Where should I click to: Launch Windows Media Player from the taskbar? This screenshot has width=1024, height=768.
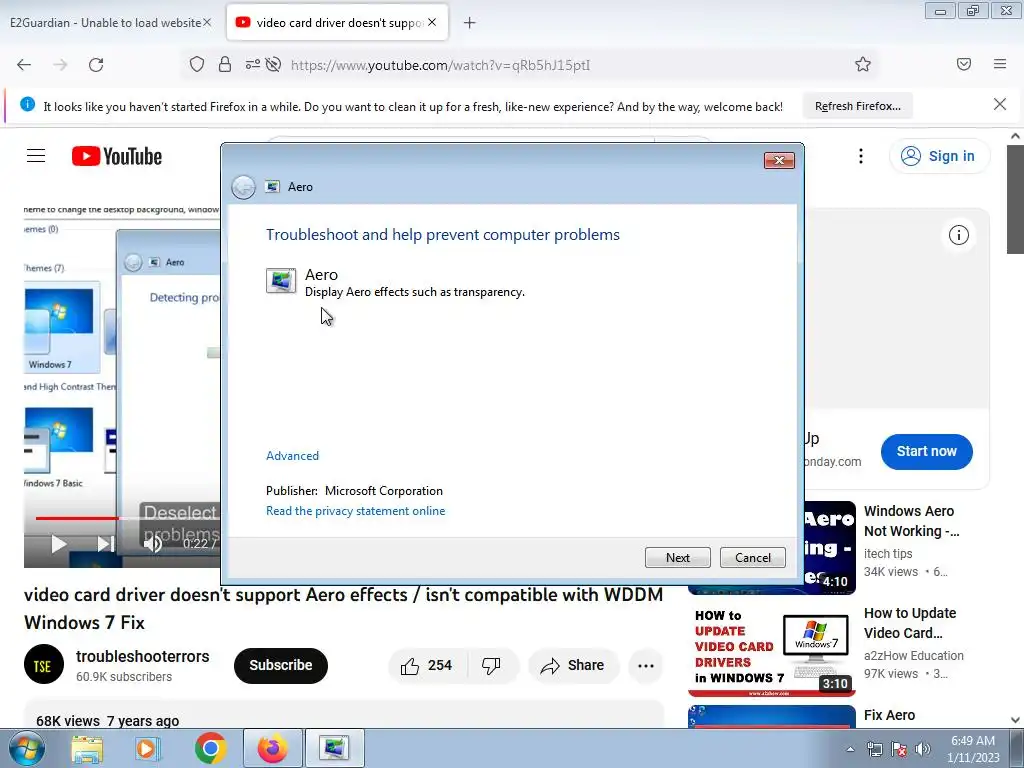(148, 748)
